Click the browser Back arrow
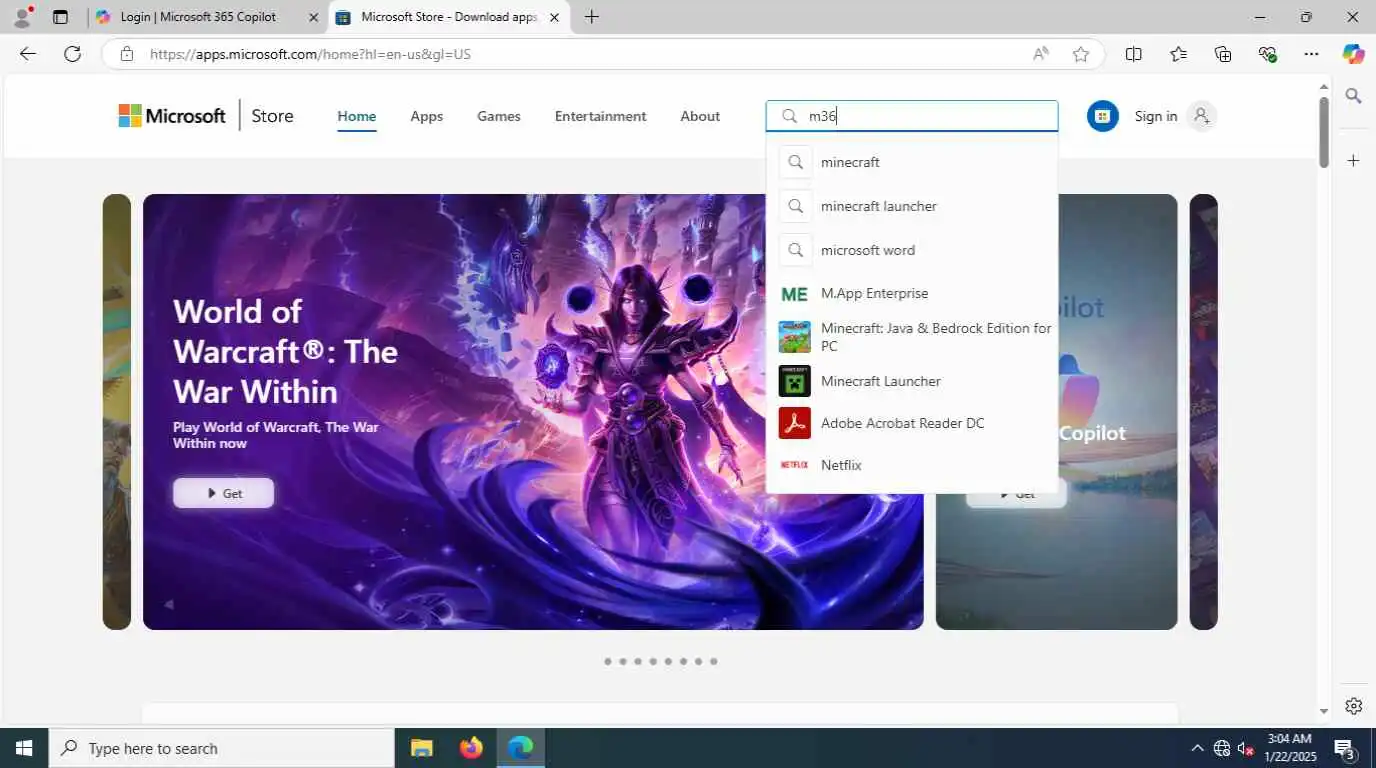Image resolution: width=1376 pixels, height=768 pixels. pyautogui.click(x=28, y=54)
